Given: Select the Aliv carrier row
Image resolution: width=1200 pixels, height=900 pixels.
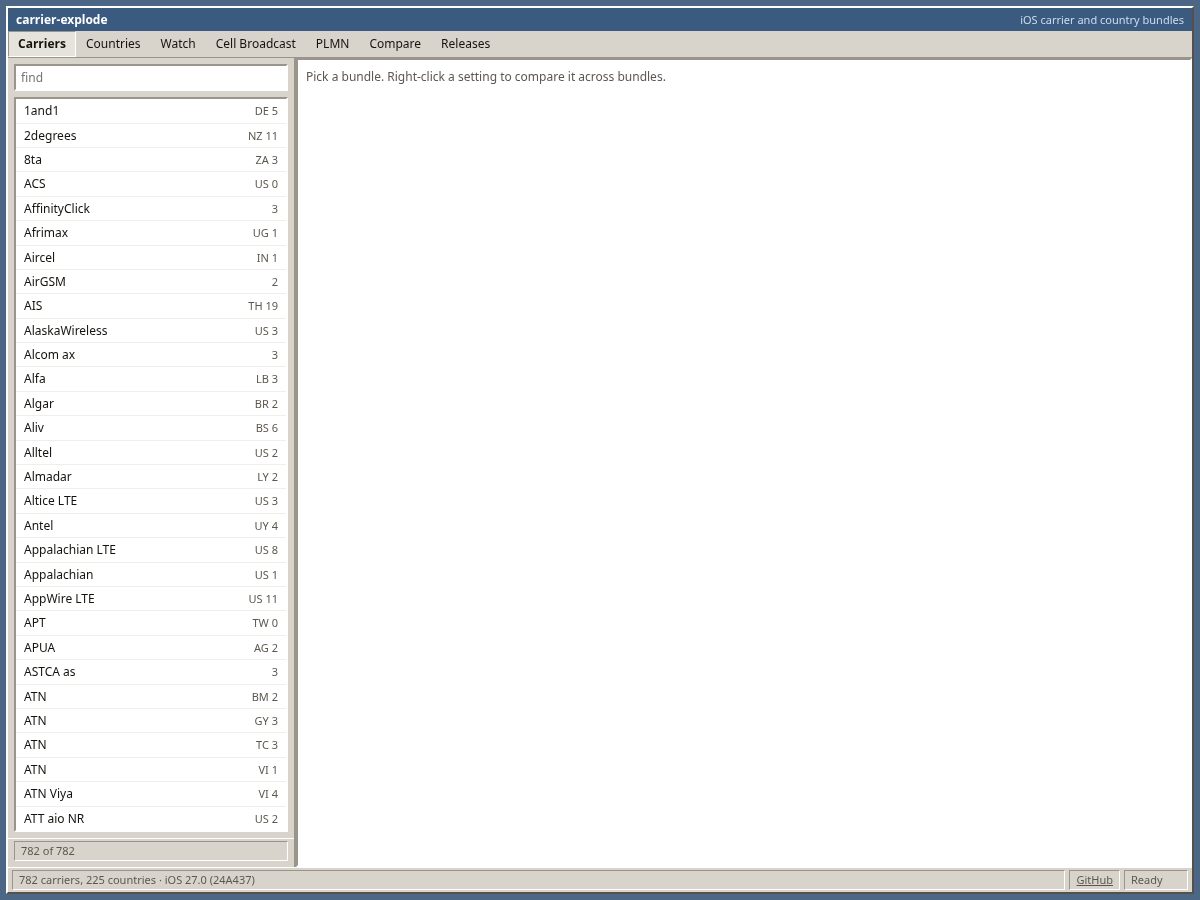Looking at the screenshot, I should (x=151, y=428).
